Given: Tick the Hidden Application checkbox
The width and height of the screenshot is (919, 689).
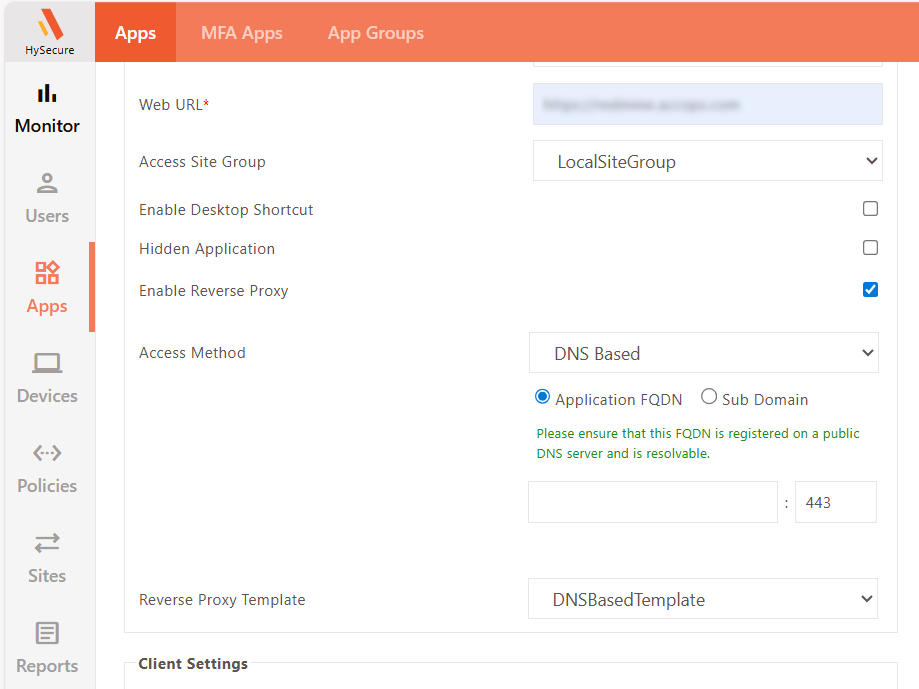Looking at the screenshot, I should coord(870,248).
